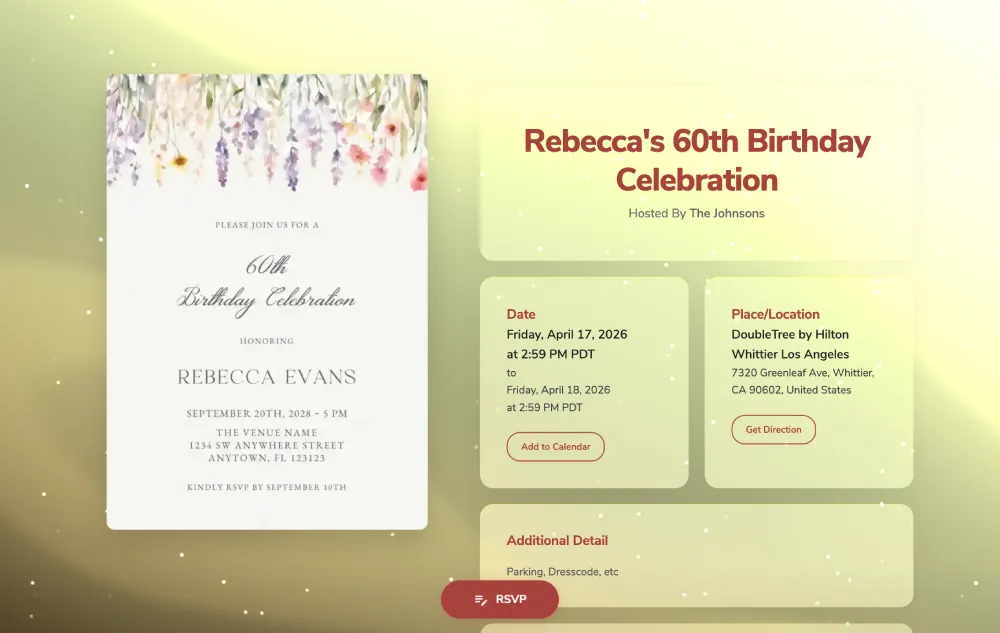Select end date Friday, April 18, 2026

pos(558,390)
